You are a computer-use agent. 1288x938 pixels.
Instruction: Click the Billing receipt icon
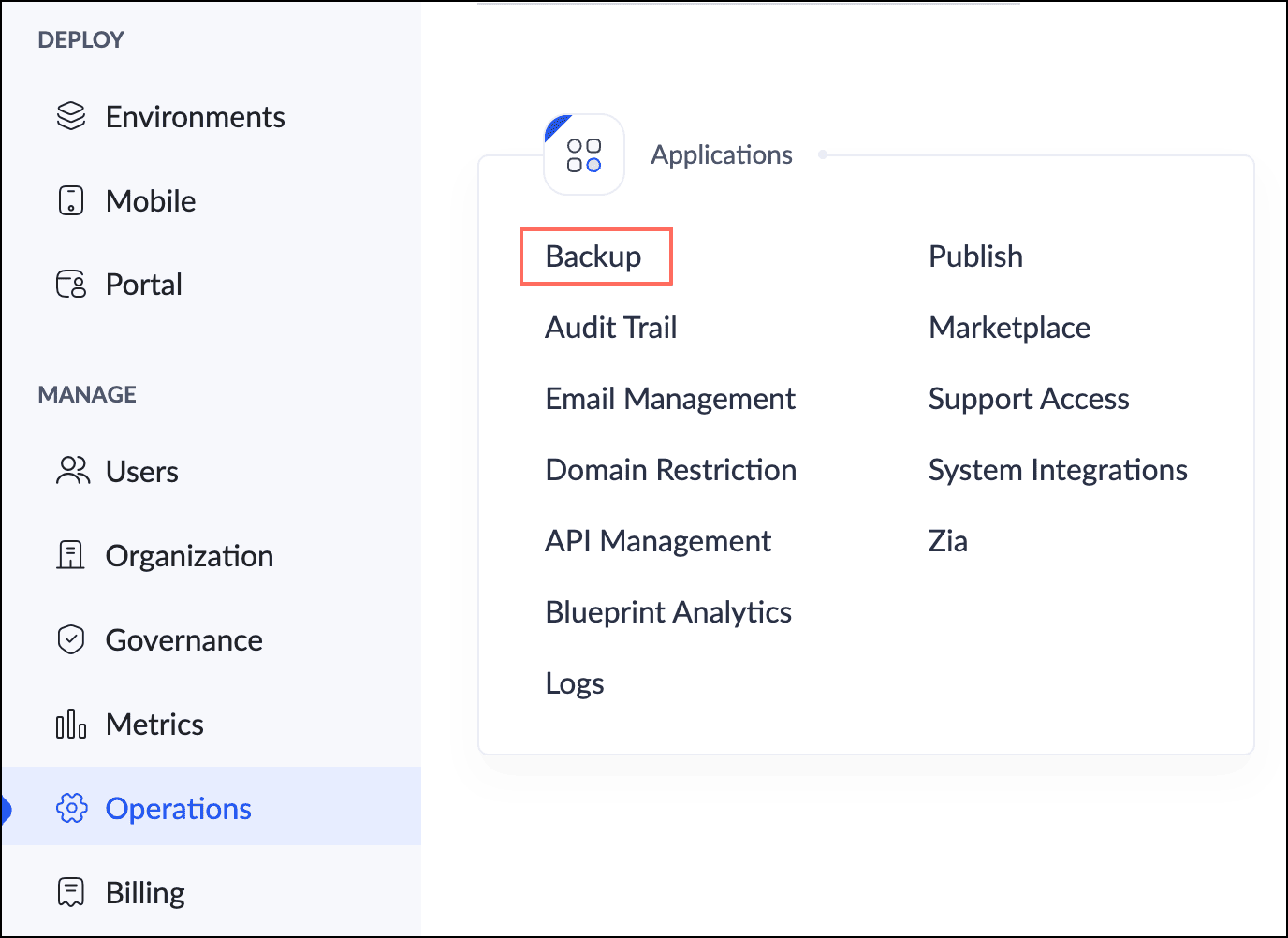[71, 892]
